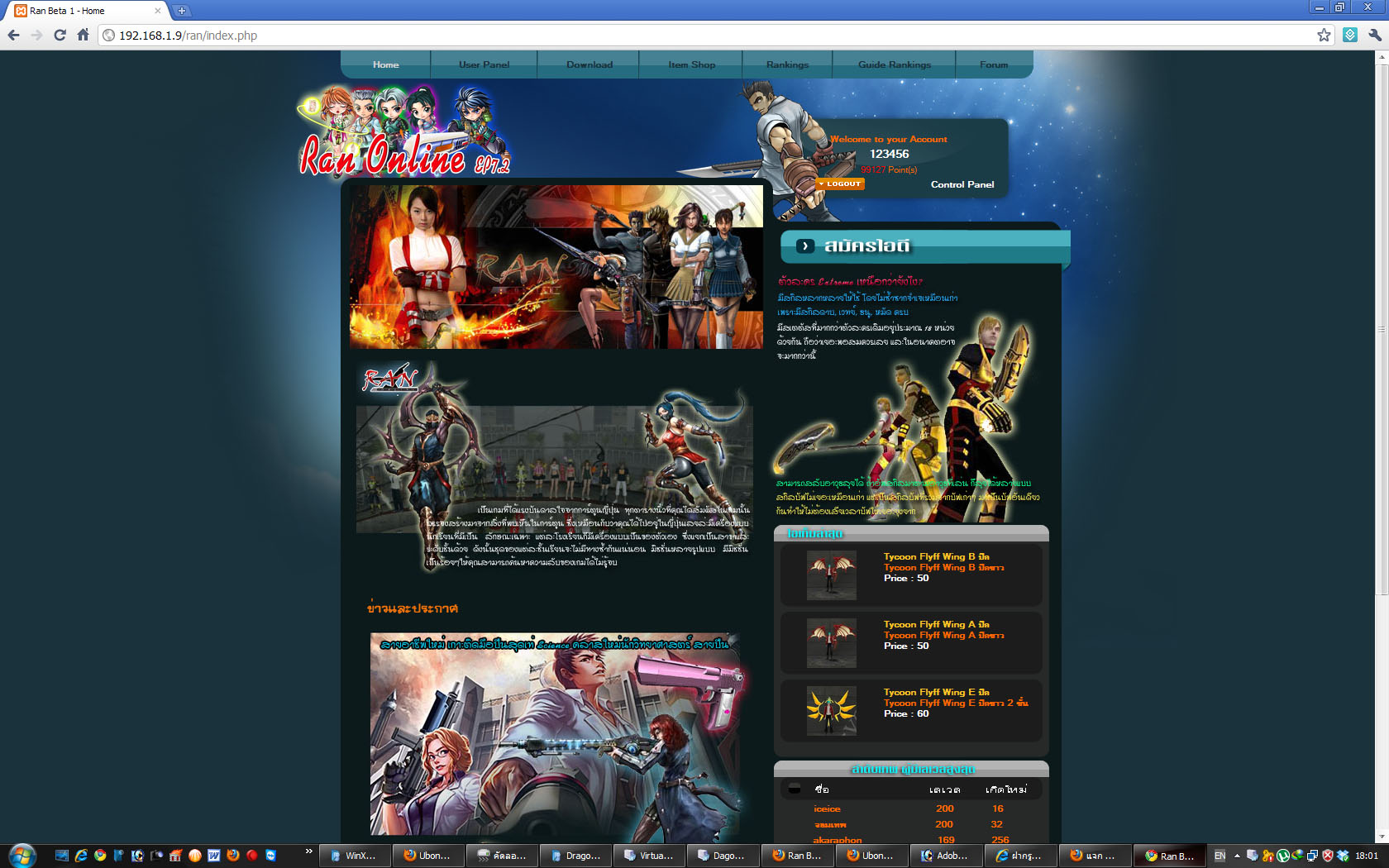The image size is (1389, 868).
Task: Open a new browser tab
Action: pyautogui.click(x=181, y=11)
